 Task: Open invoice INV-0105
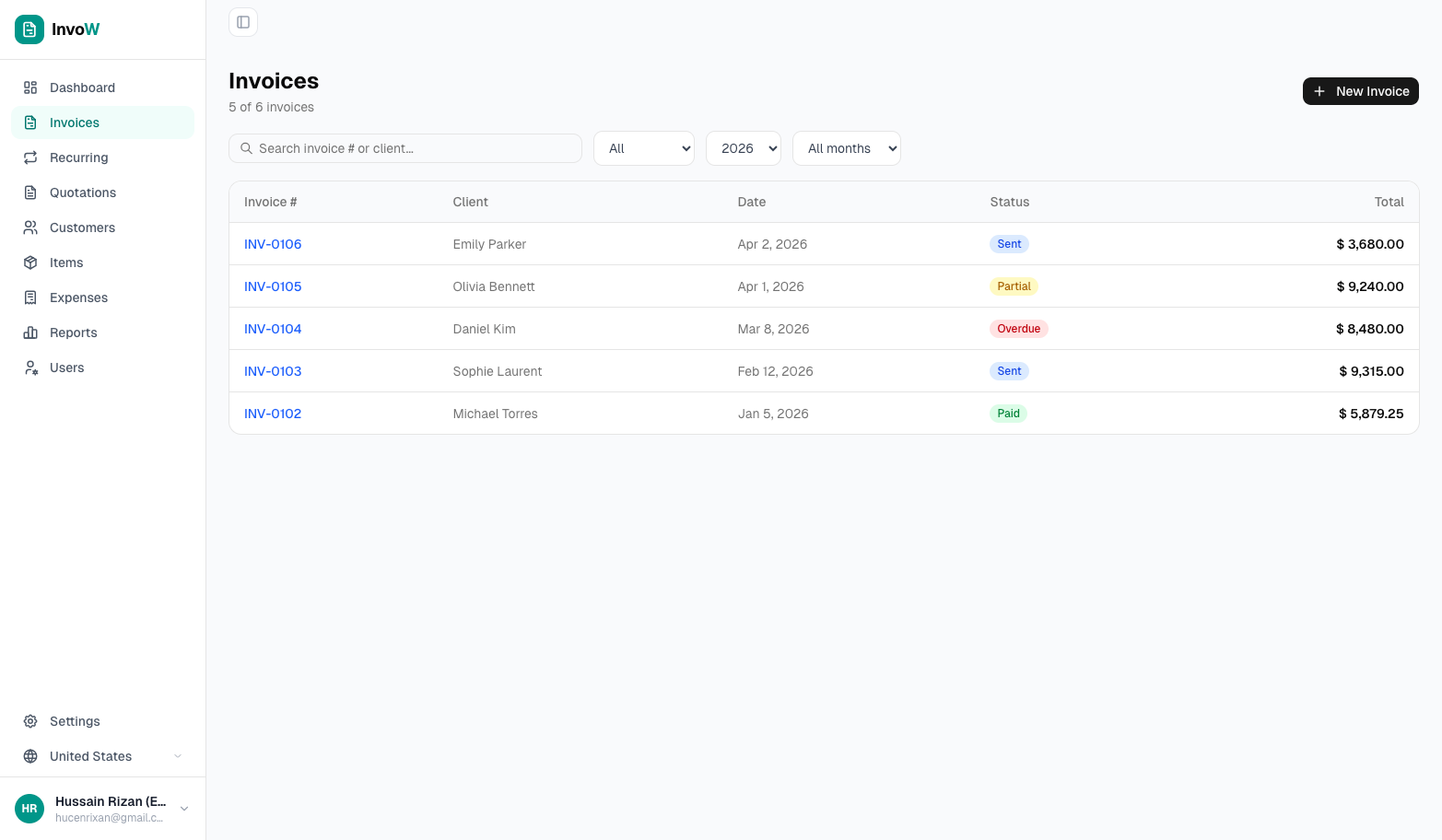click(x=273, y=286)
